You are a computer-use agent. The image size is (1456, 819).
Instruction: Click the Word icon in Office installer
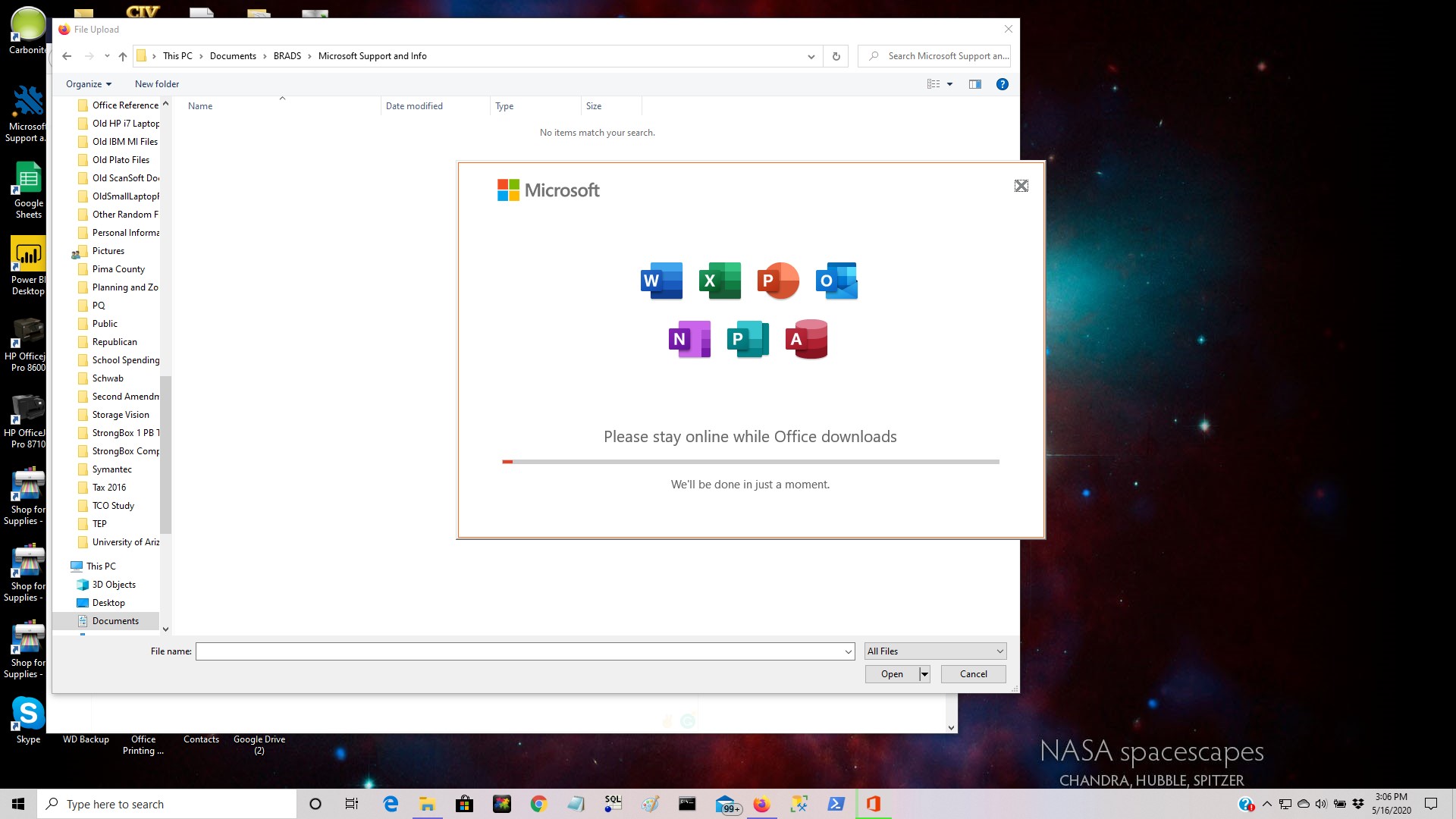pos(661,281)
